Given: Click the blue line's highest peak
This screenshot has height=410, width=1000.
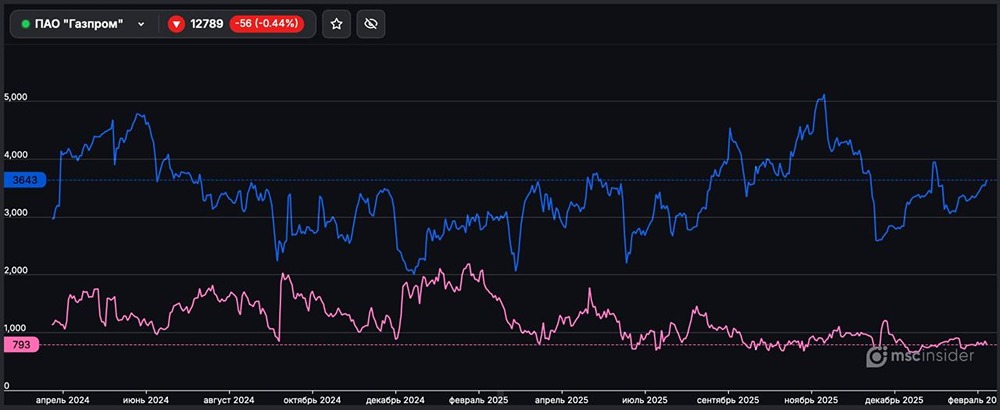Looking at the screenshot, I should click(823, 96).
